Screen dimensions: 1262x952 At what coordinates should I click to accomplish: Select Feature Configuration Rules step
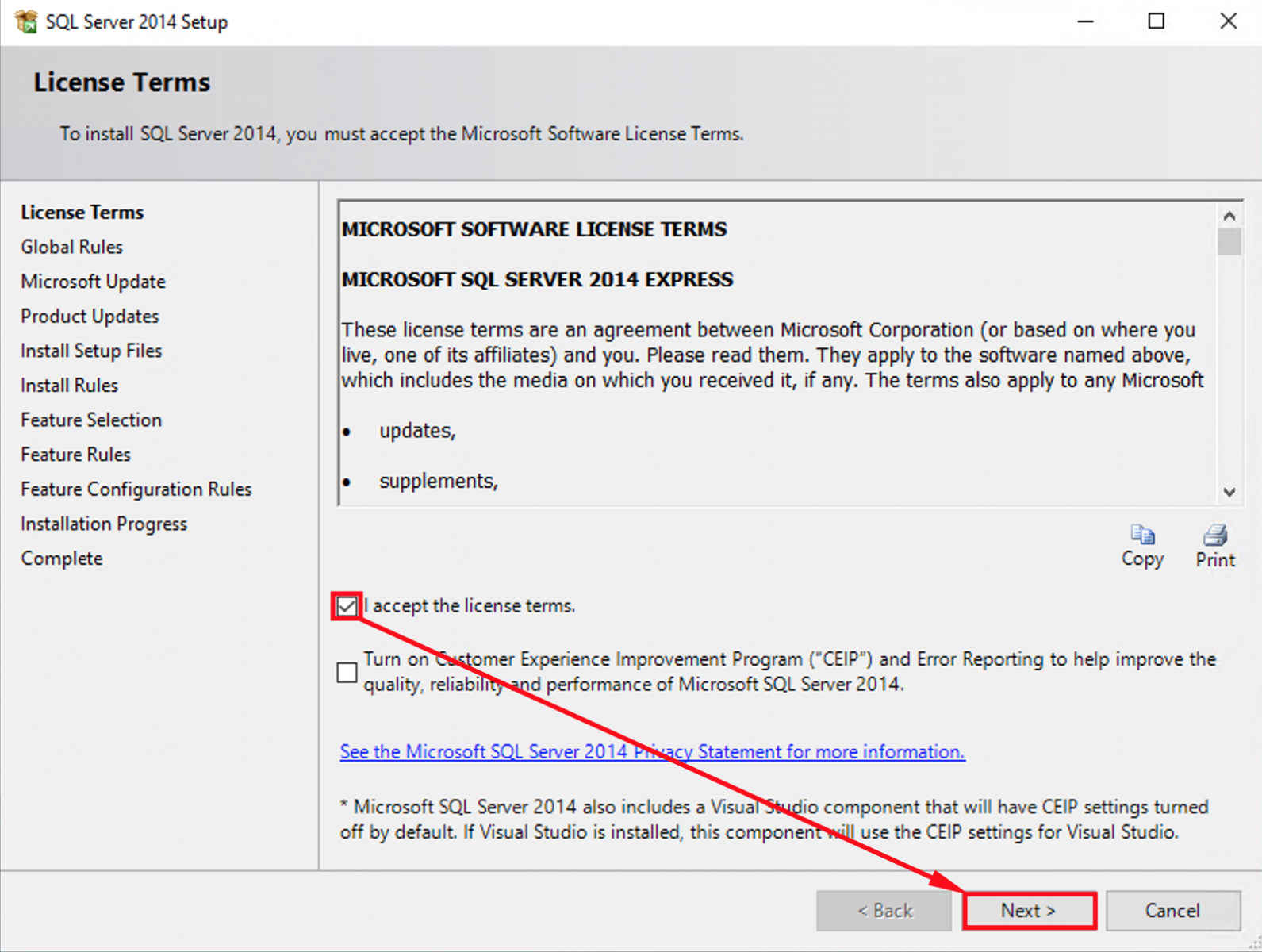click(x=136, y=489)
